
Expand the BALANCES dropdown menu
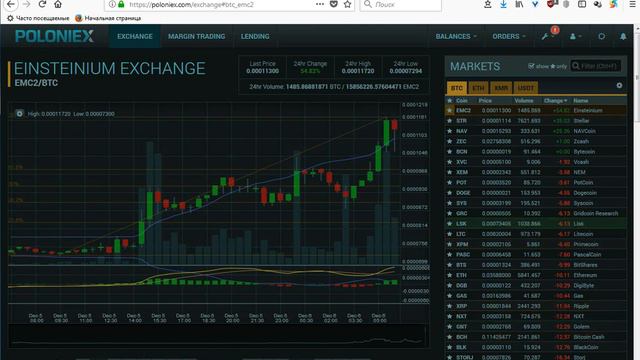click(x=456, y=36)
